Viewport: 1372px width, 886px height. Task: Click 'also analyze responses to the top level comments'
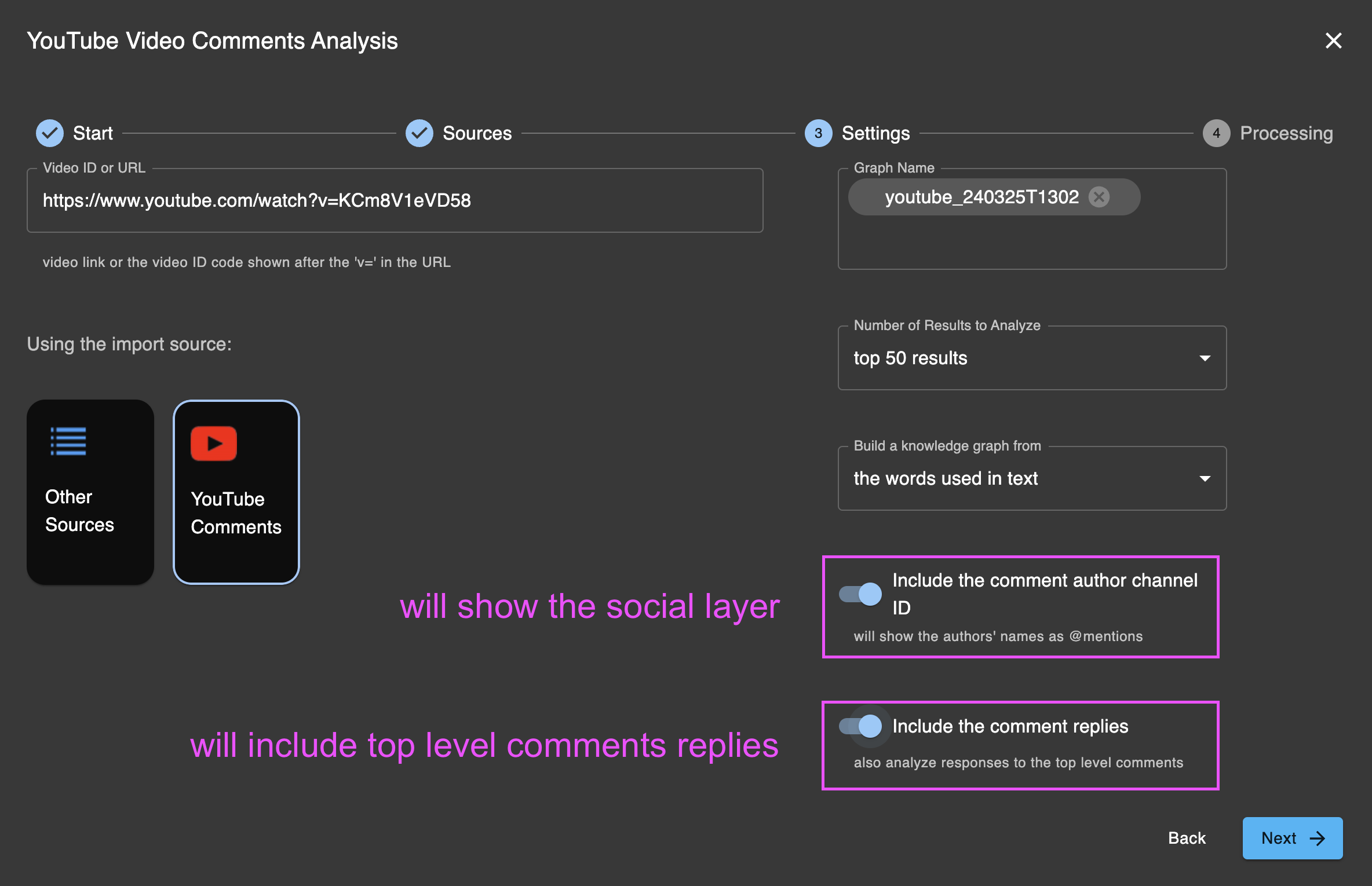click(1018, 762)
